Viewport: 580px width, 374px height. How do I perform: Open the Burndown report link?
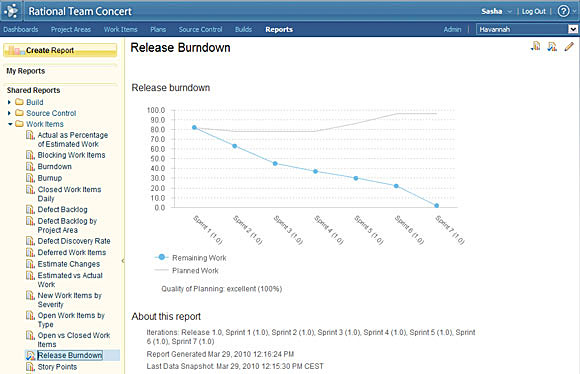pos(54,166)
